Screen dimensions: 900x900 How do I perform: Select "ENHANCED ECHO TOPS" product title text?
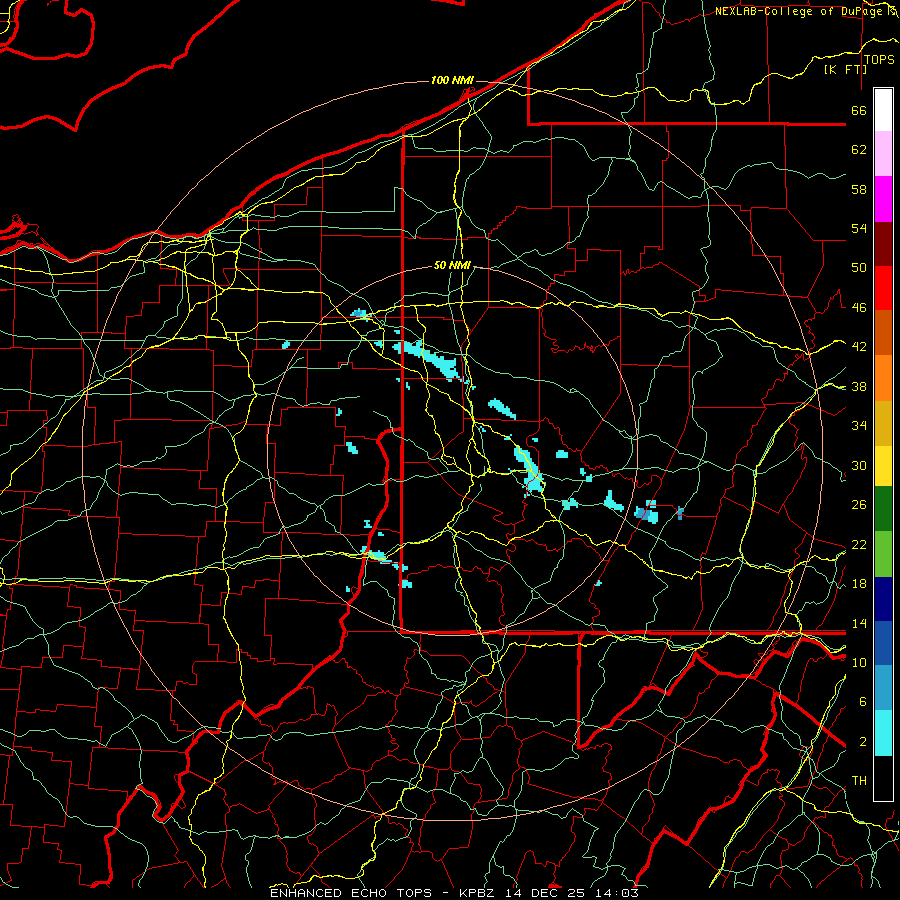click(x=351, y=893)
